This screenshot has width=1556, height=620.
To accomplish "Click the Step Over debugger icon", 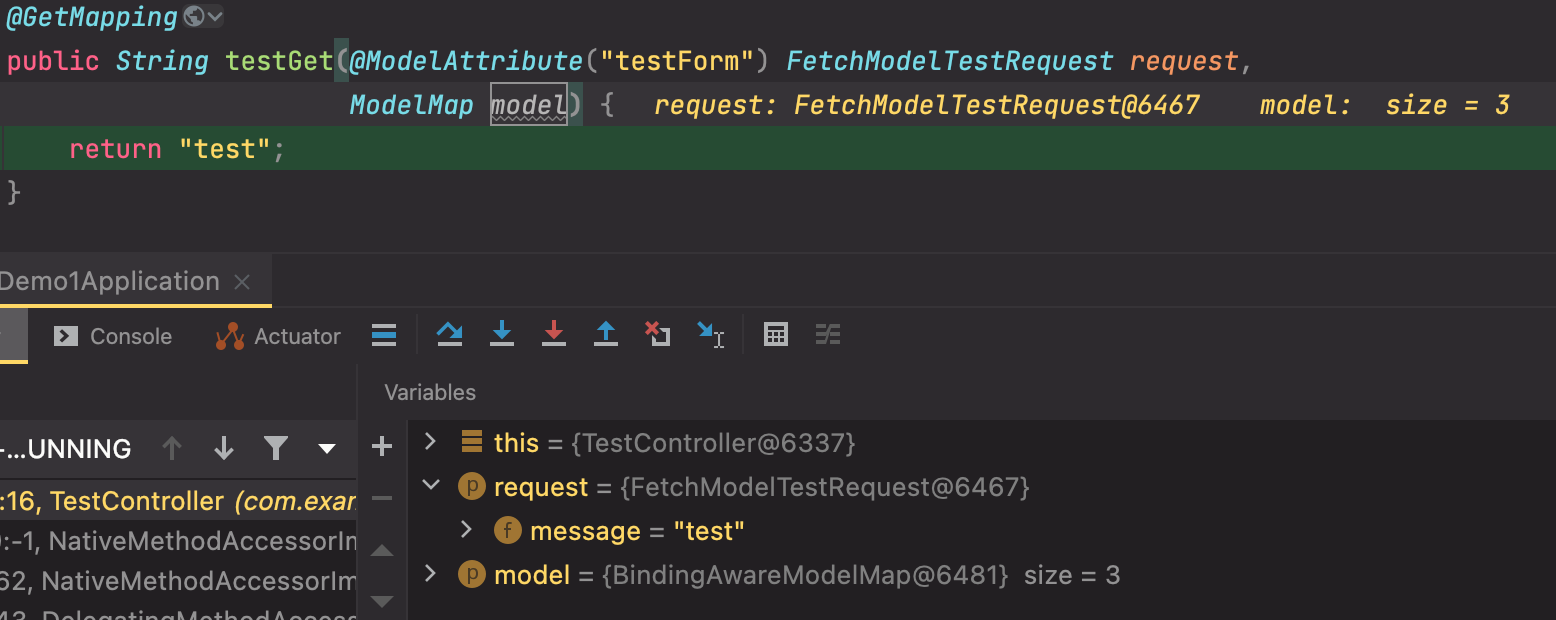I will pos(450,335).
